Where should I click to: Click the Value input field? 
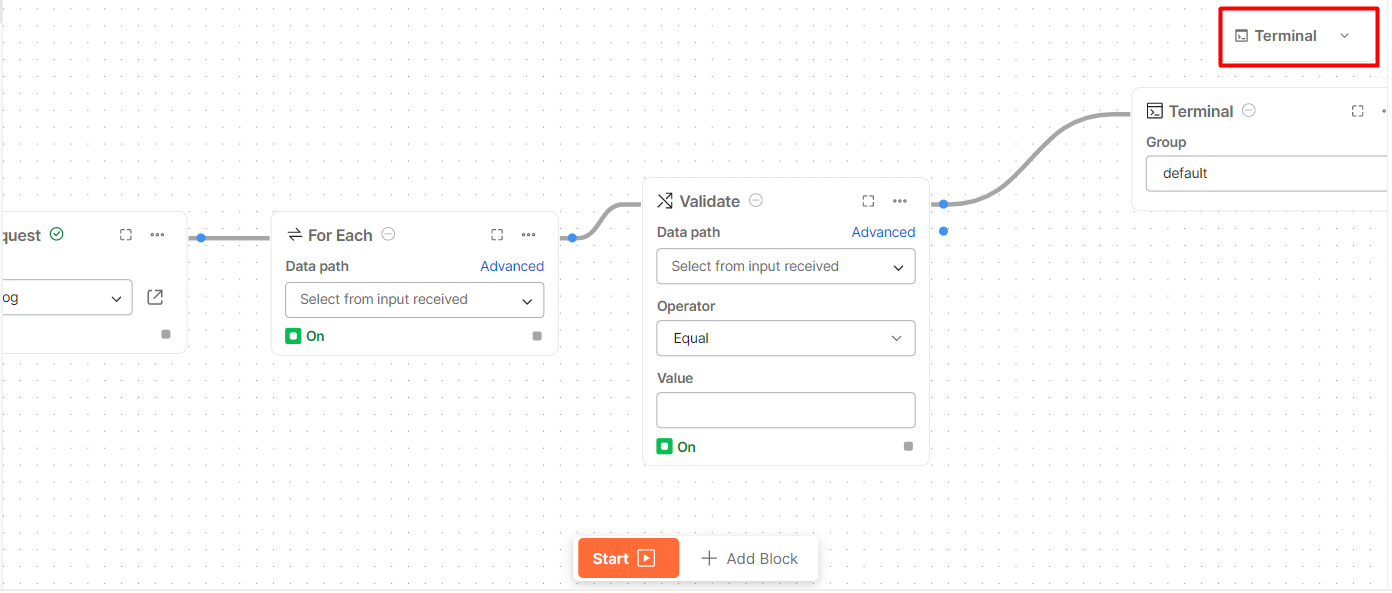pyautogui.click(x=786, y=410)
